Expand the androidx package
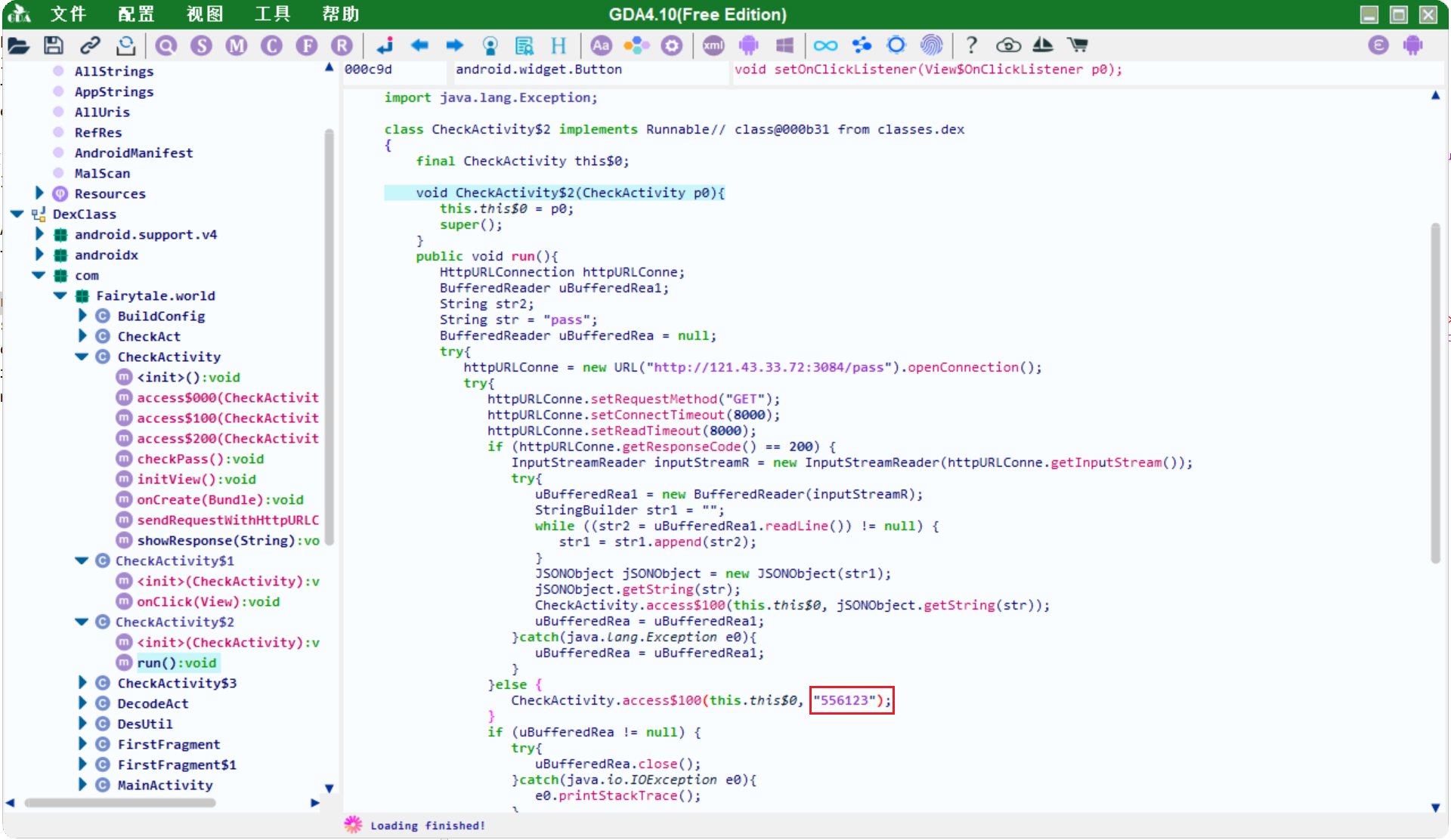The image size is (1451, 840). tap(39, 255)
